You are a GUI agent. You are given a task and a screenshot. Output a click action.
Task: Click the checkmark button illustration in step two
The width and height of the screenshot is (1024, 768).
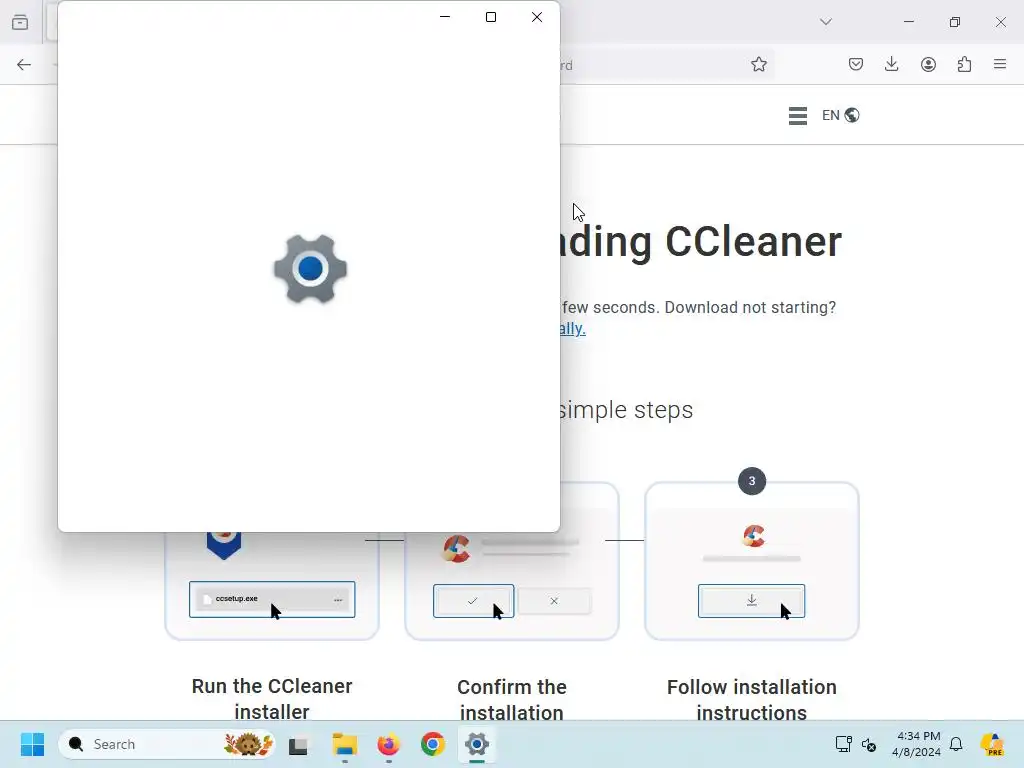pos(473,601)
